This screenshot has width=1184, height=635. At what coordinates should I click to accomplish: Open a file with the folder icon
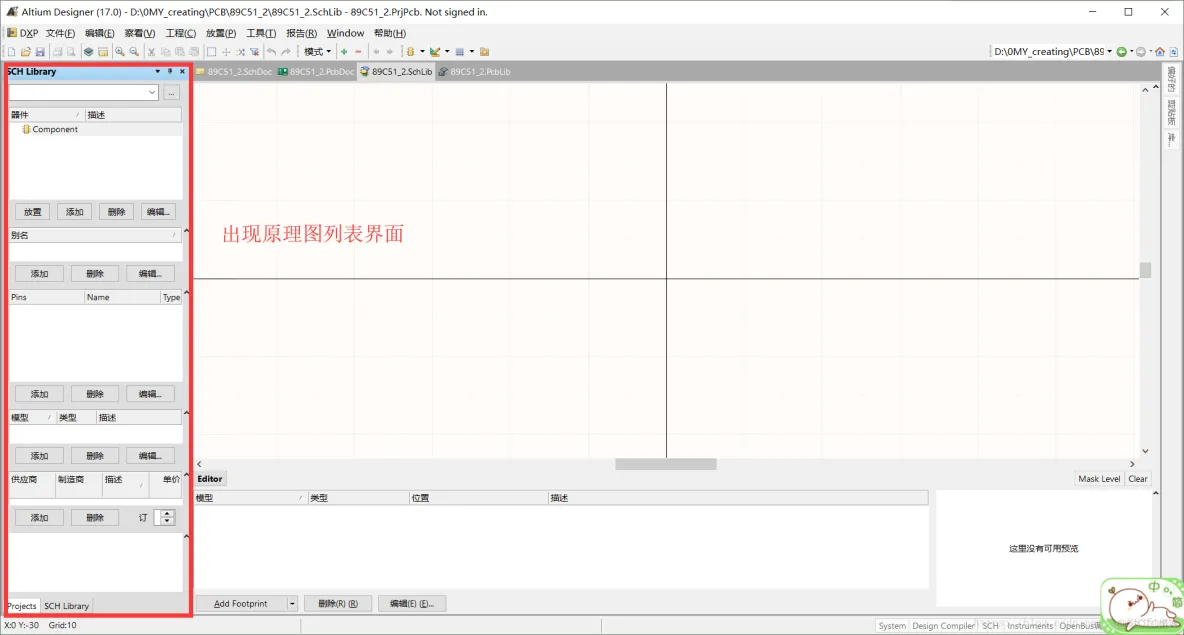pos(26,52)
